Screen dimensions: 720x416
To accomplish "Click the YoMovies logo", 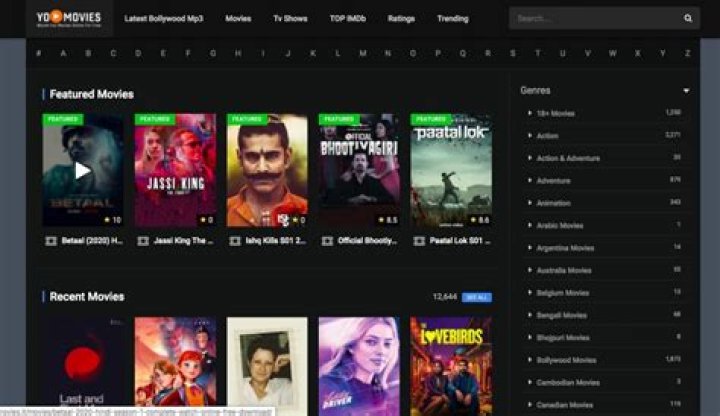I will [68, 18].
